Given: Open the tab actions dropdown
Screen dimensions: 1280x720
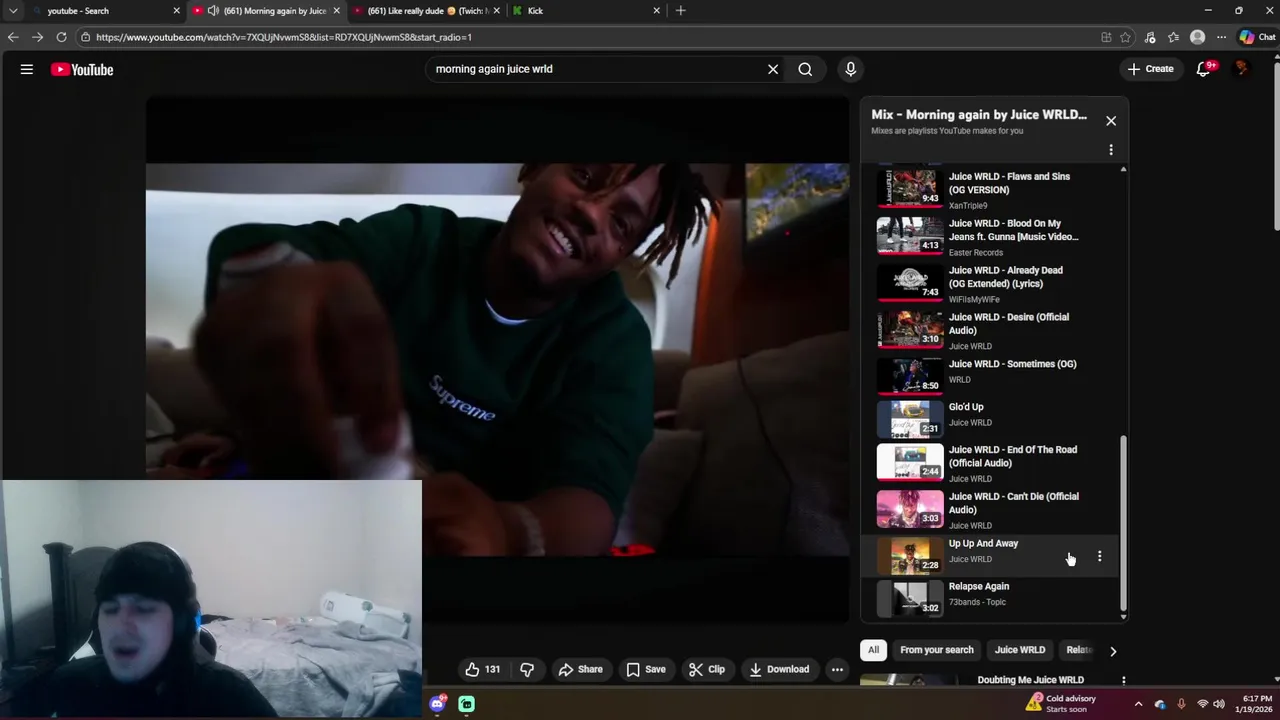Looking at the screenshot, I should [x=13, y=10].
